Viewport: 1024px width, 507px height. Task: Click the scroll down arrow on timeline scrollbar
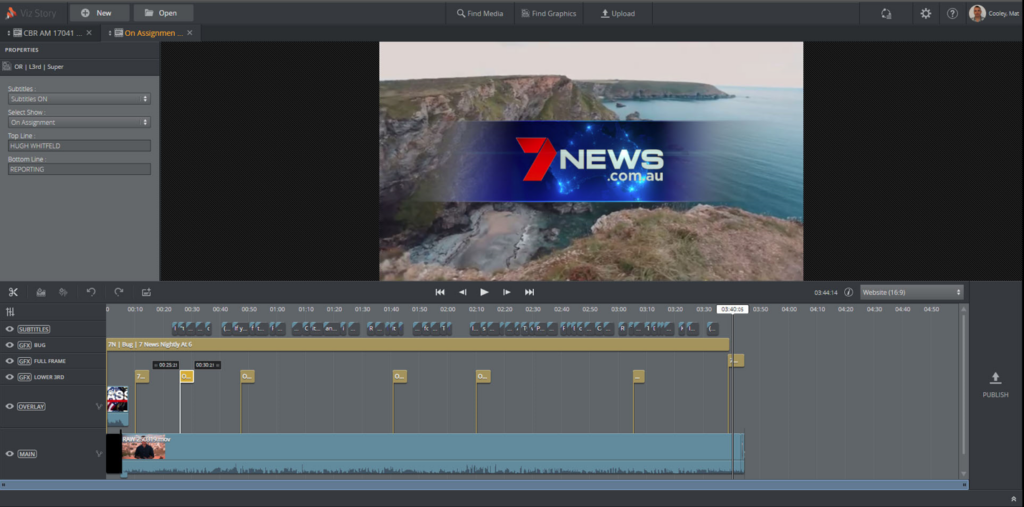pyautogui.click(x=963, y=474)
